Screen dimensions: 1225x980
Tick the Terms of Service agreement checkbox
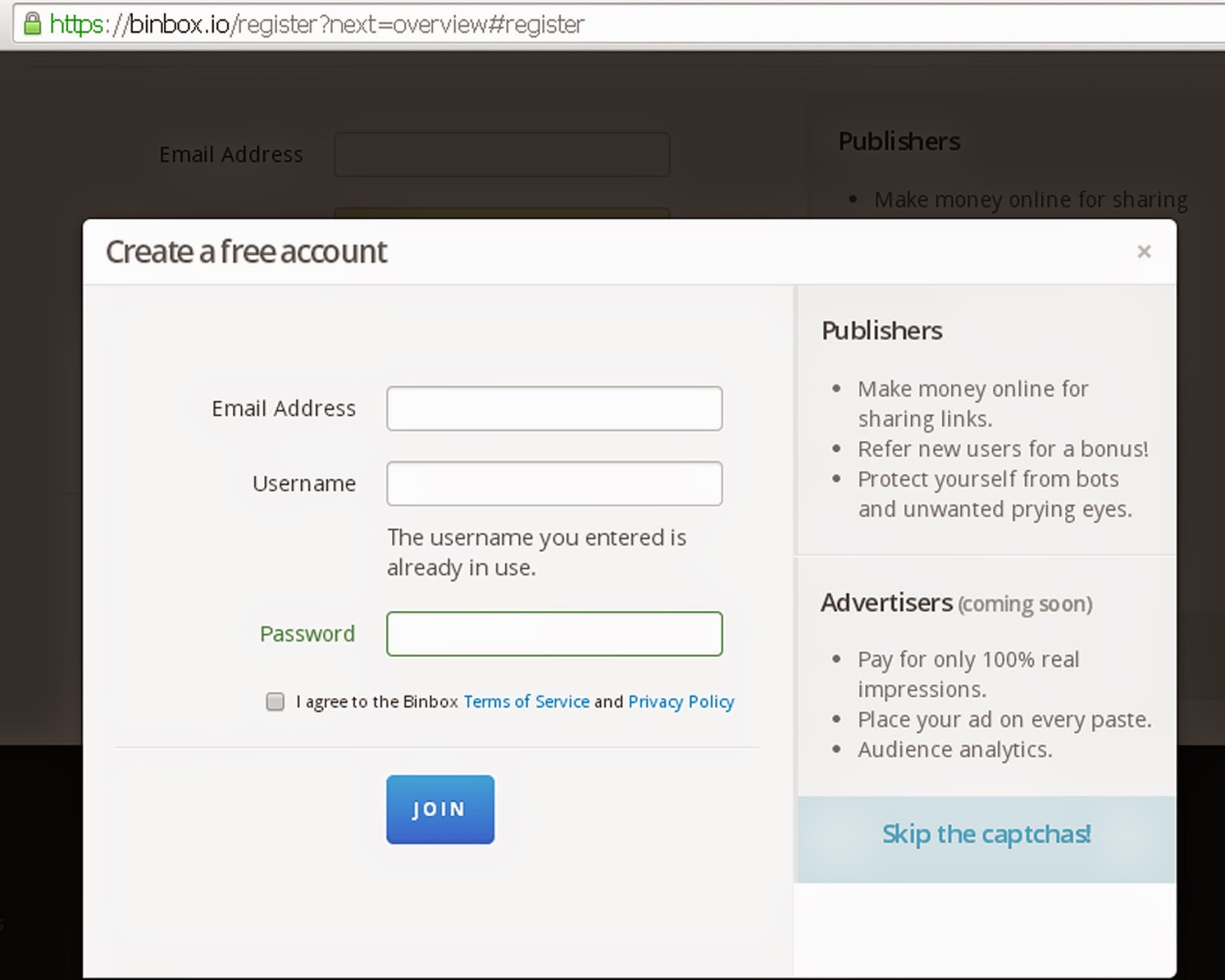pos(275,701)
